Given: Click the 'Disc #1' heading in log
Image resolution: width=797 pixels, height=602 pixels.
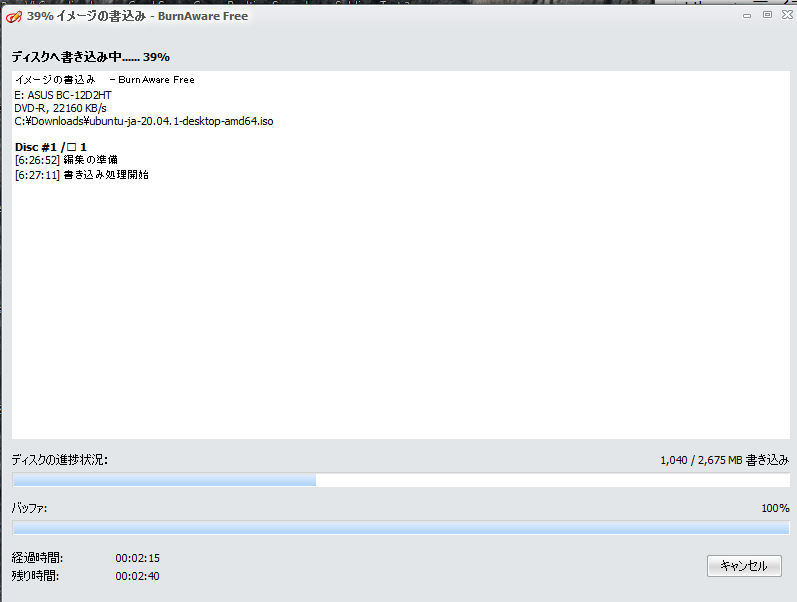Looking at the screenshot, I should point(51,147).
